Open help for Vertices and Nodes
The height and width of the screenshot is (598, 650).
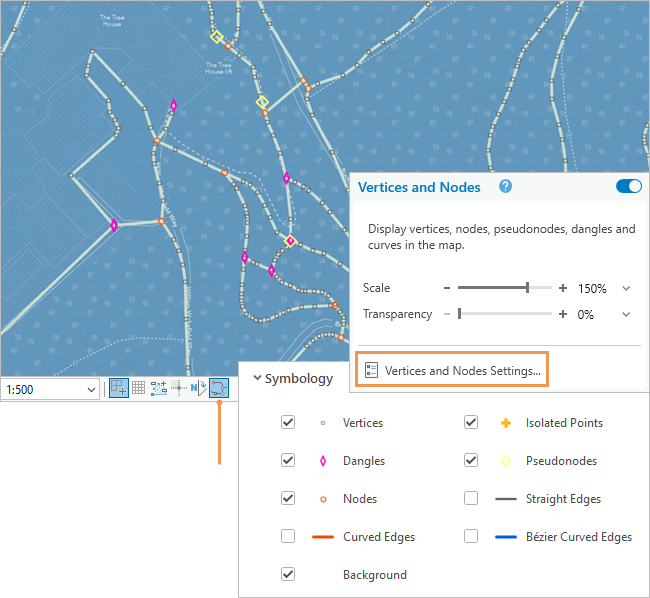[x=505, y=187]
